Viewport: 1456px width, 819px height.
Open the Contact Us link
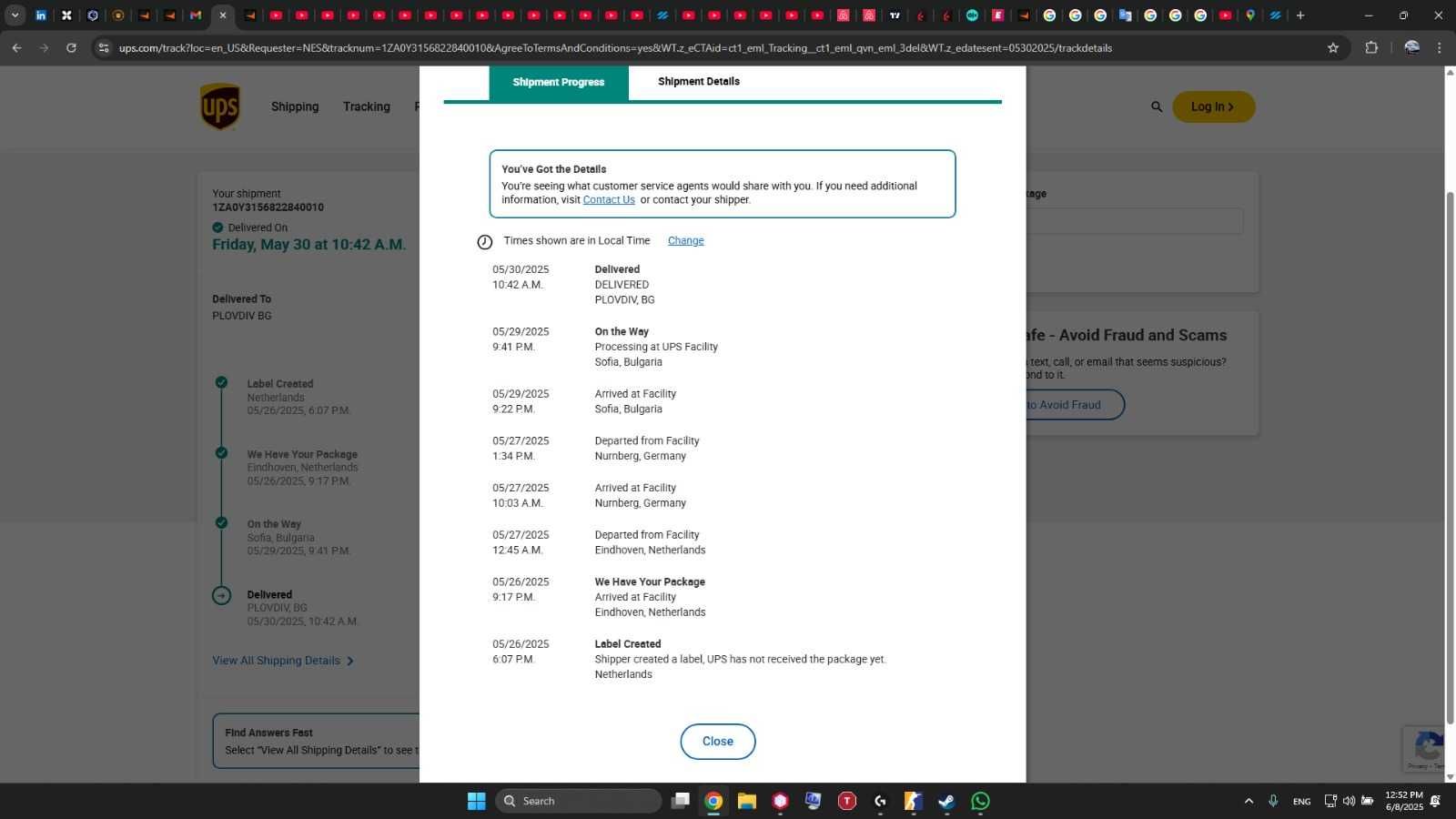coord(609,200)
